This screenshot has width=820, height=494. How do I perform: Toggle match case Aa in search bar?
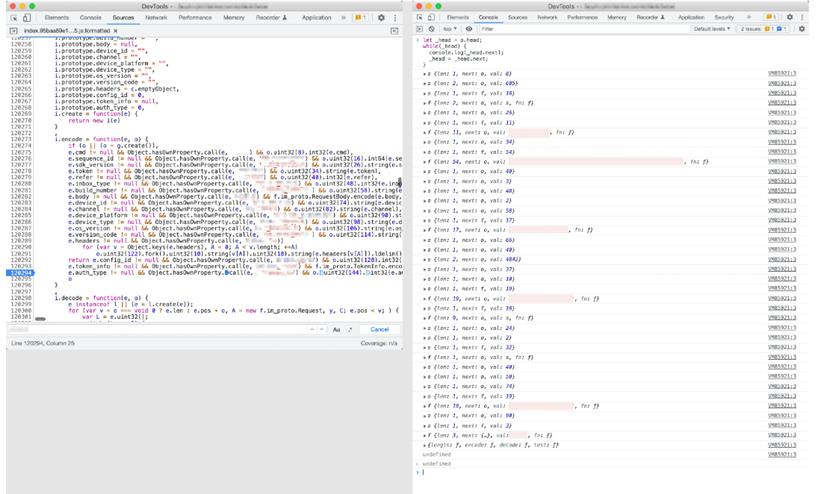336,329
